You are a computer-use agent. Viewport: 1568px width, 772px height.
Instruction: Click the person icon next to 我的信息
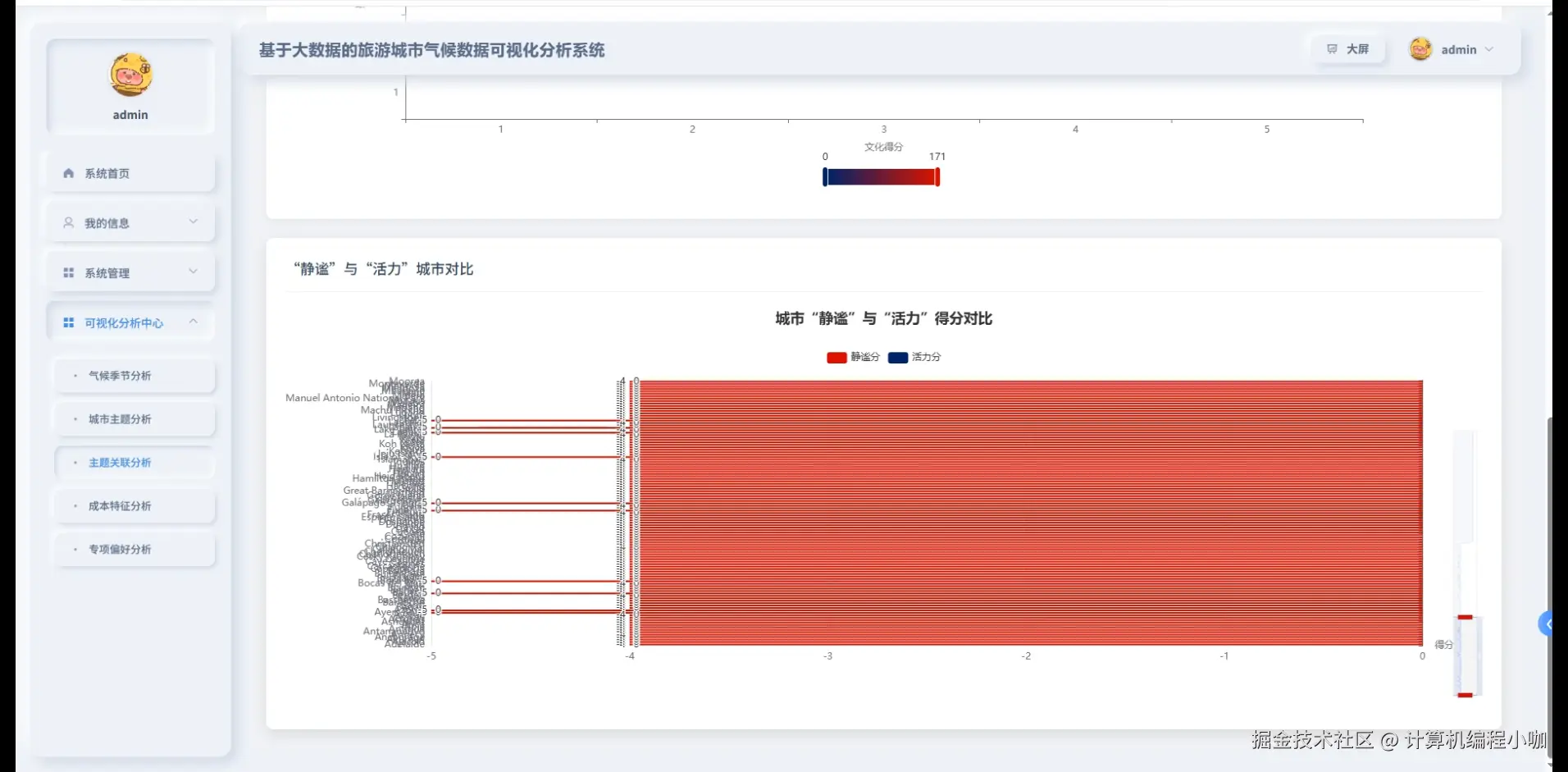coord(68,222)
